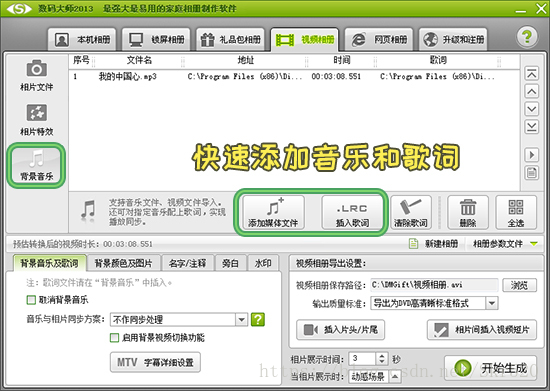Click 地址 column header

246,60
